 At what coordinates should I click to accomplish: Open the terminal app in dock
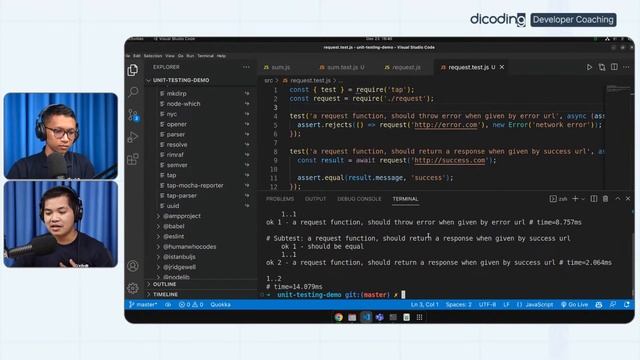click(x=393, y=317)
